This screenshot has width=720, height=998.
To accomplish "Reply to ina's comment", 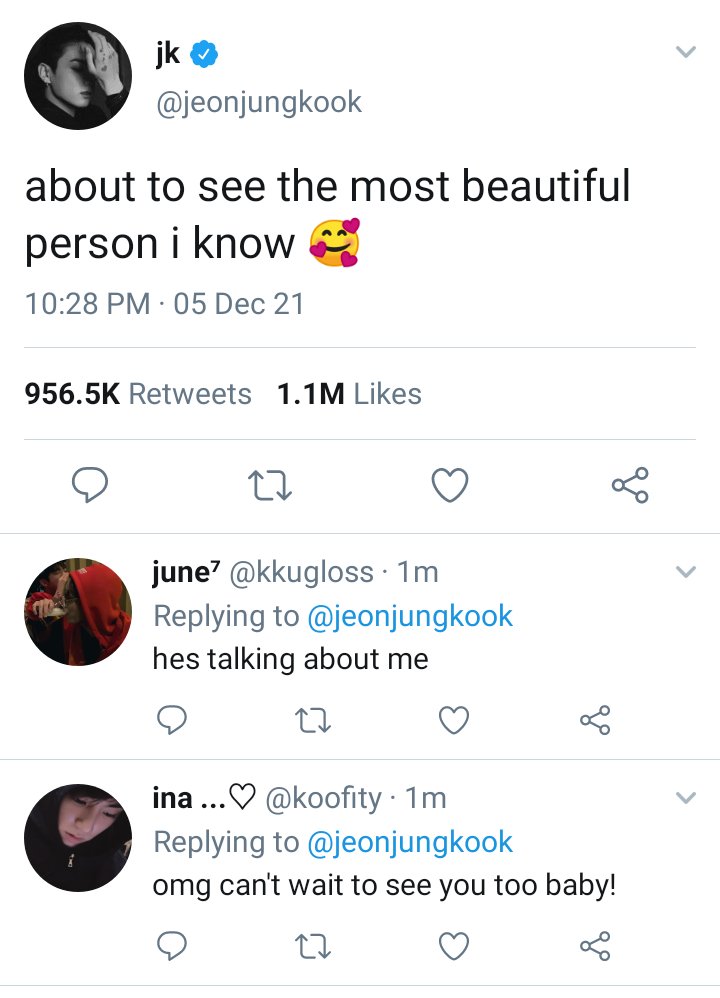I will coord(172,946).
